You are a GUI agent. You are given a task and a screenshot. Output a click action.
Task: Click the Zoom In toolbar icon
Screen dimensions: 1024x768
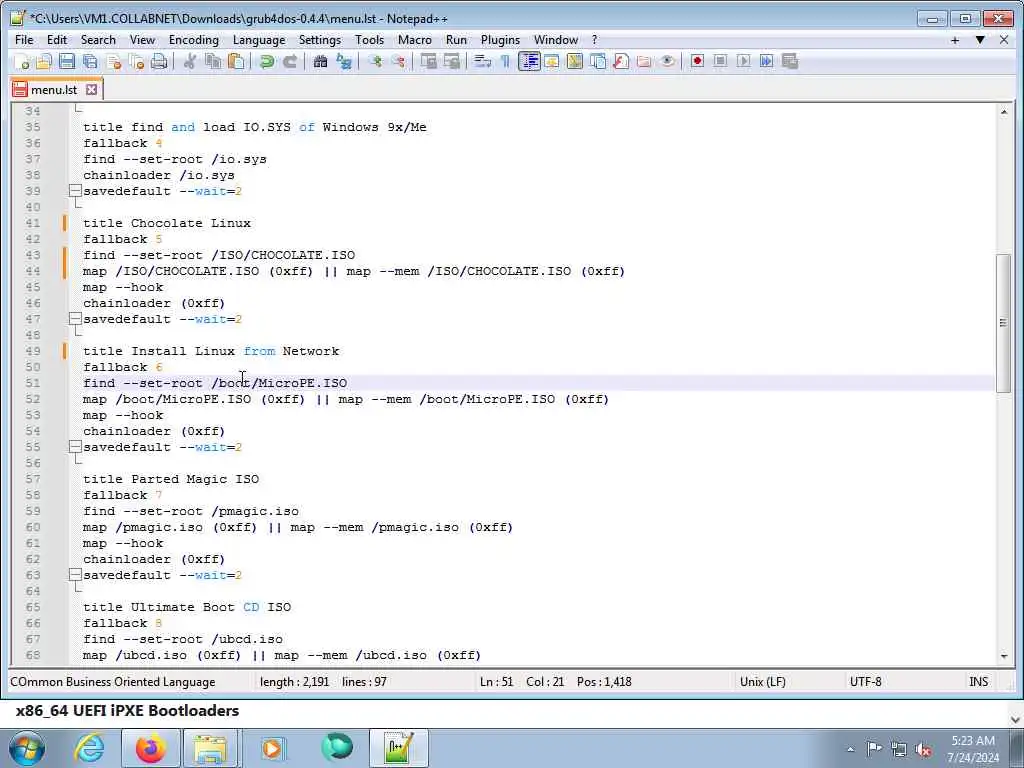(375, 61)
